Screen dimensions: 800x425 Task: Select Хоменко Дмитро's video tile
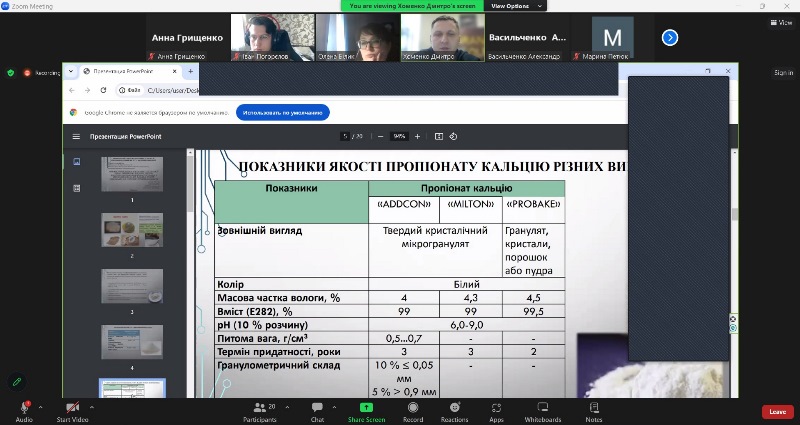click(442, 38)
